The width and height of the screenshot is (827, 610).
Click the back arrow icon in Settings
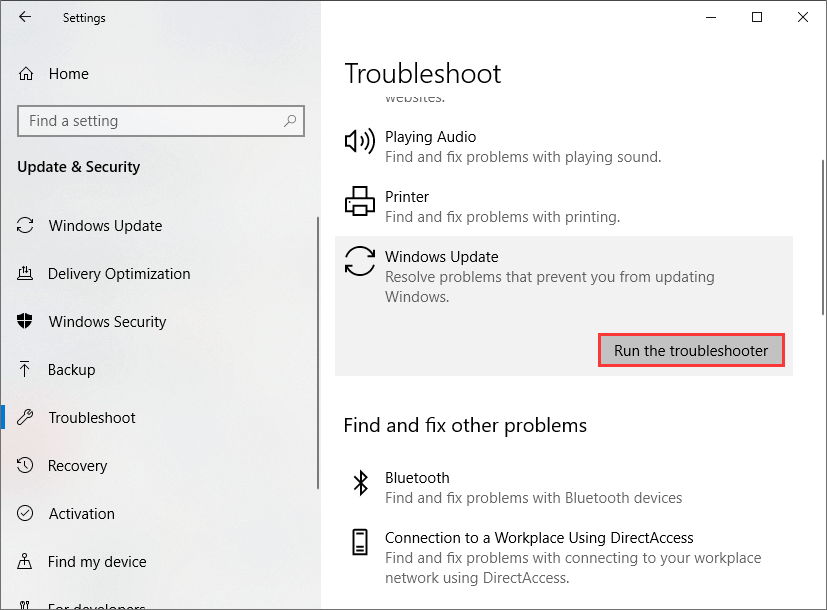25,17
